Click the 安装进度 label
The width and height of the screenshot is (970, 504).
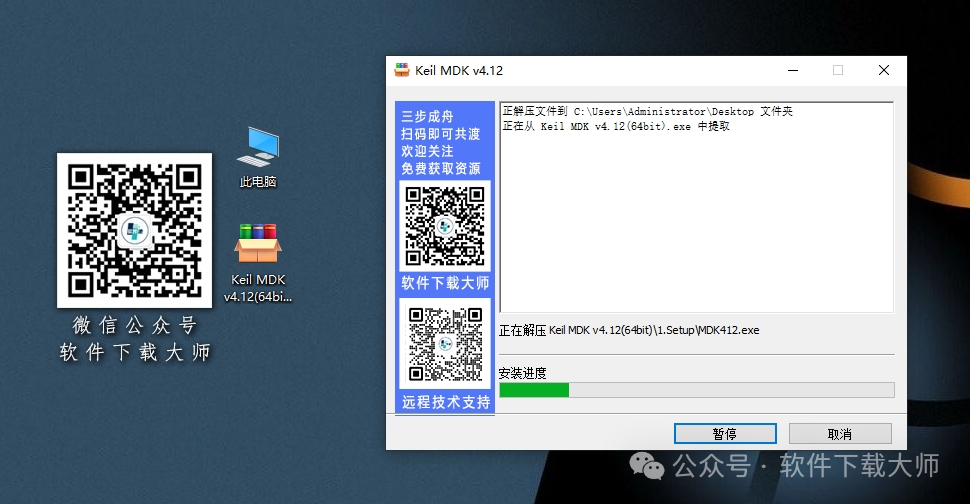pyautogui.click(x=523, y=373)
